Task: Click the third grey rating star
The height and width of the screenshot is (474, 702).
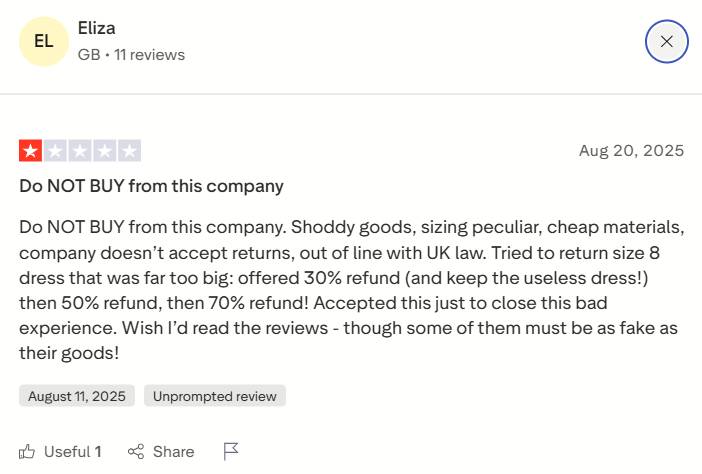Action: tap(80, 152)
